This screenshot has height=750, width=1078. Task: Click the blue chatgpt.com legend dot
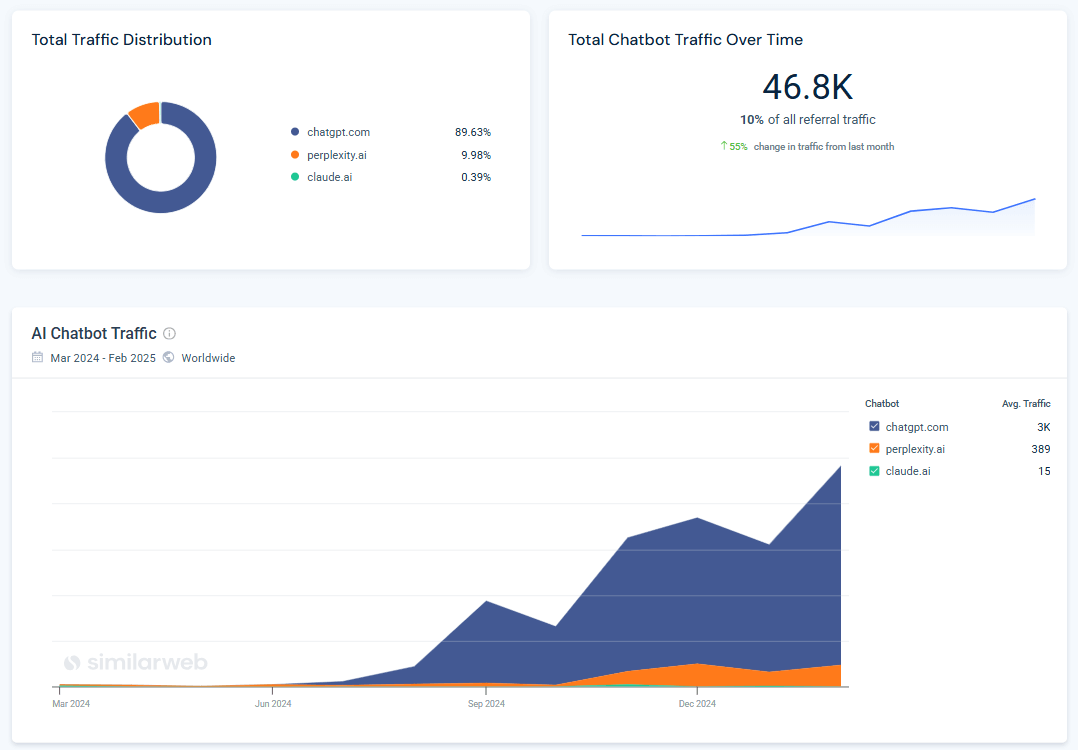click(293, 131)
